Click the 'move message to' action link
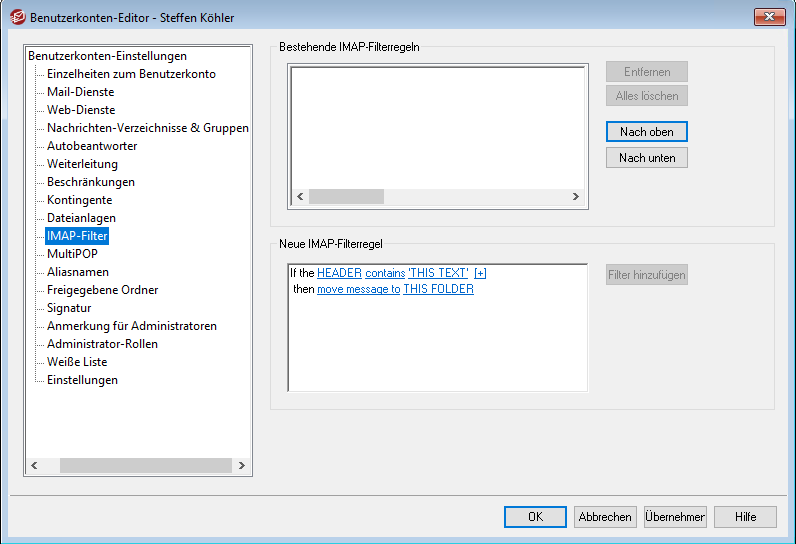This screenshot has height=544, width=796. point(358,289)
